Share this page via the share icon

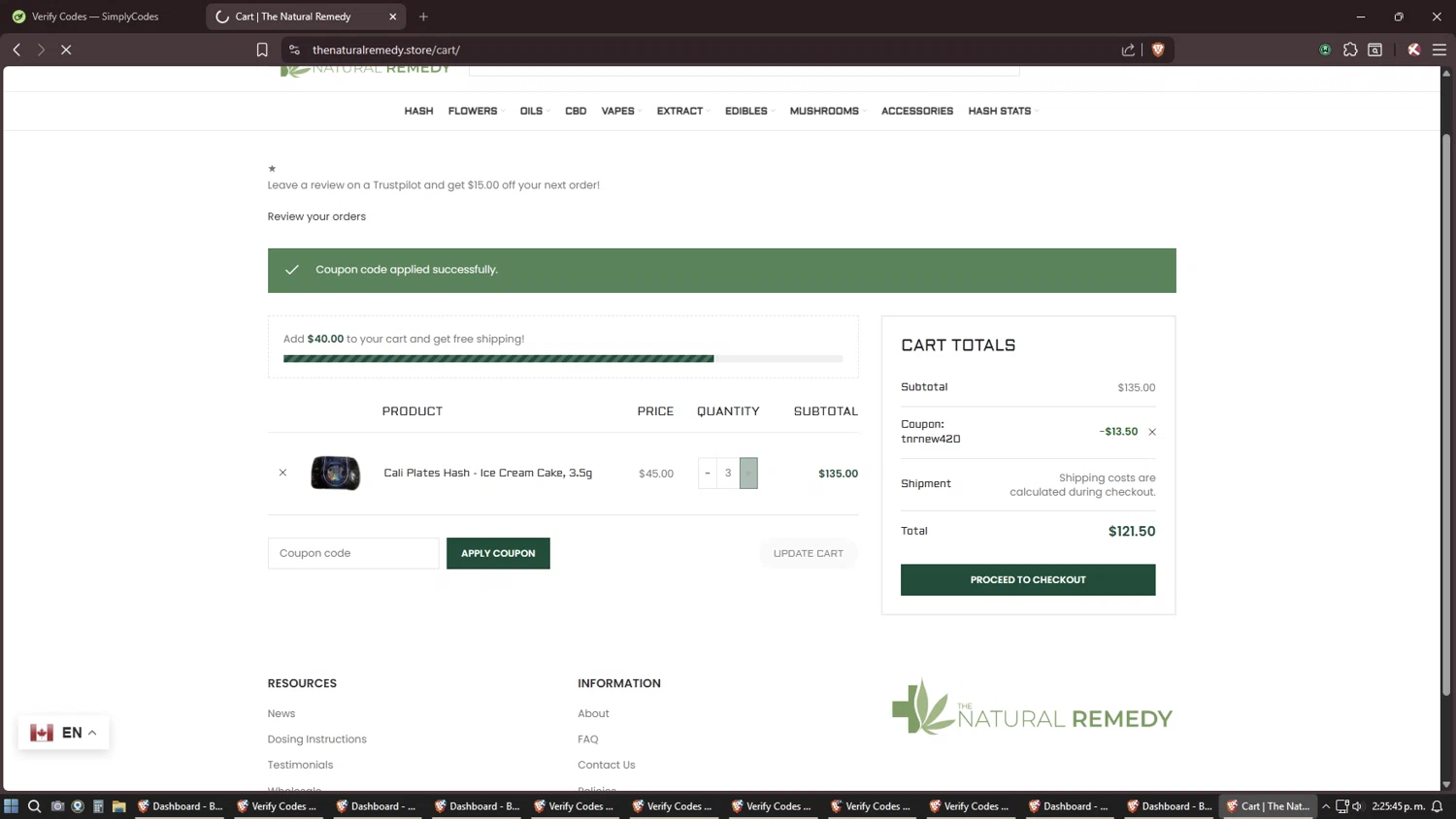click(1128, 49)
